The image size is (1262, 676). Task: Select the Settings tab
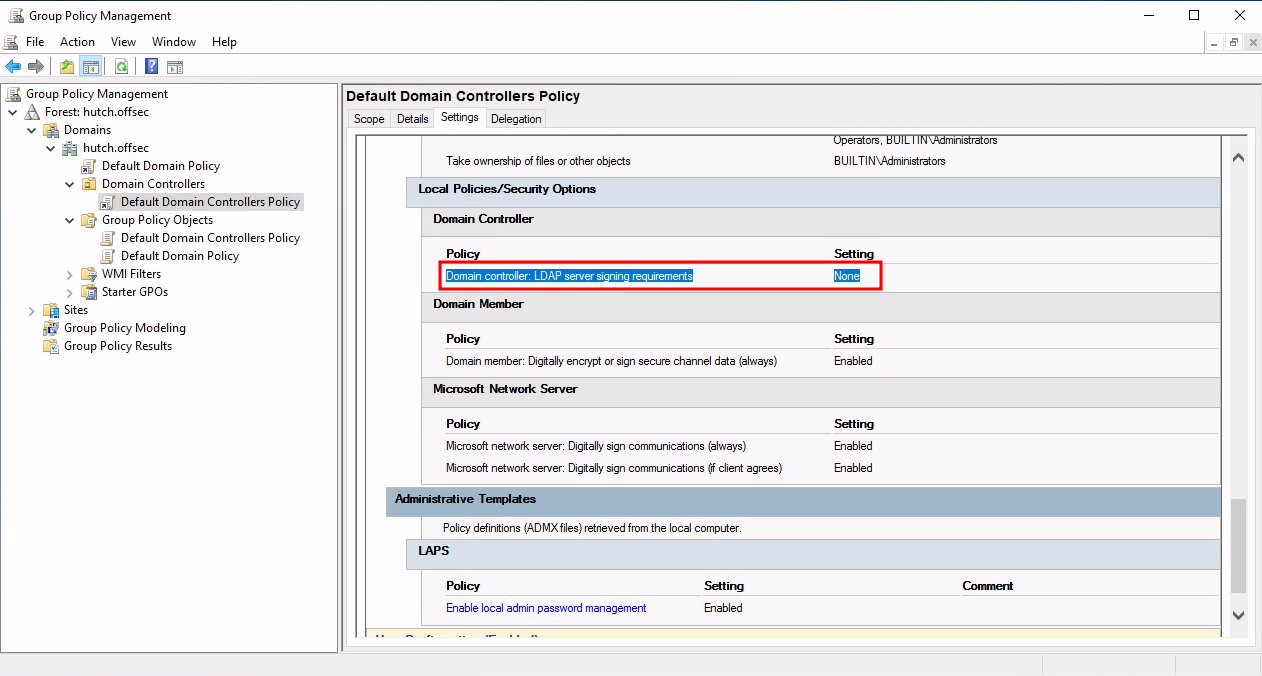[460, 118]
